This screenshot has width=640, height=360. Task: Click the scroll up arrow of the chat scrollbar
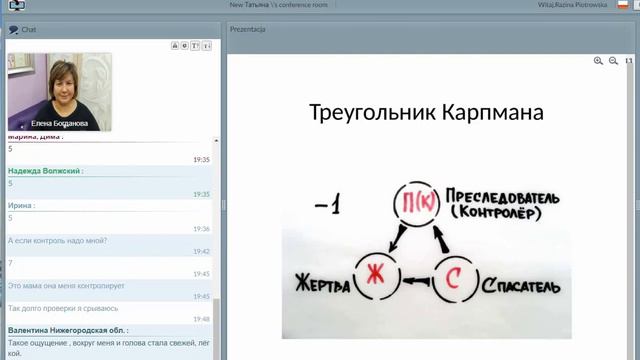click(x=216, y=140)
